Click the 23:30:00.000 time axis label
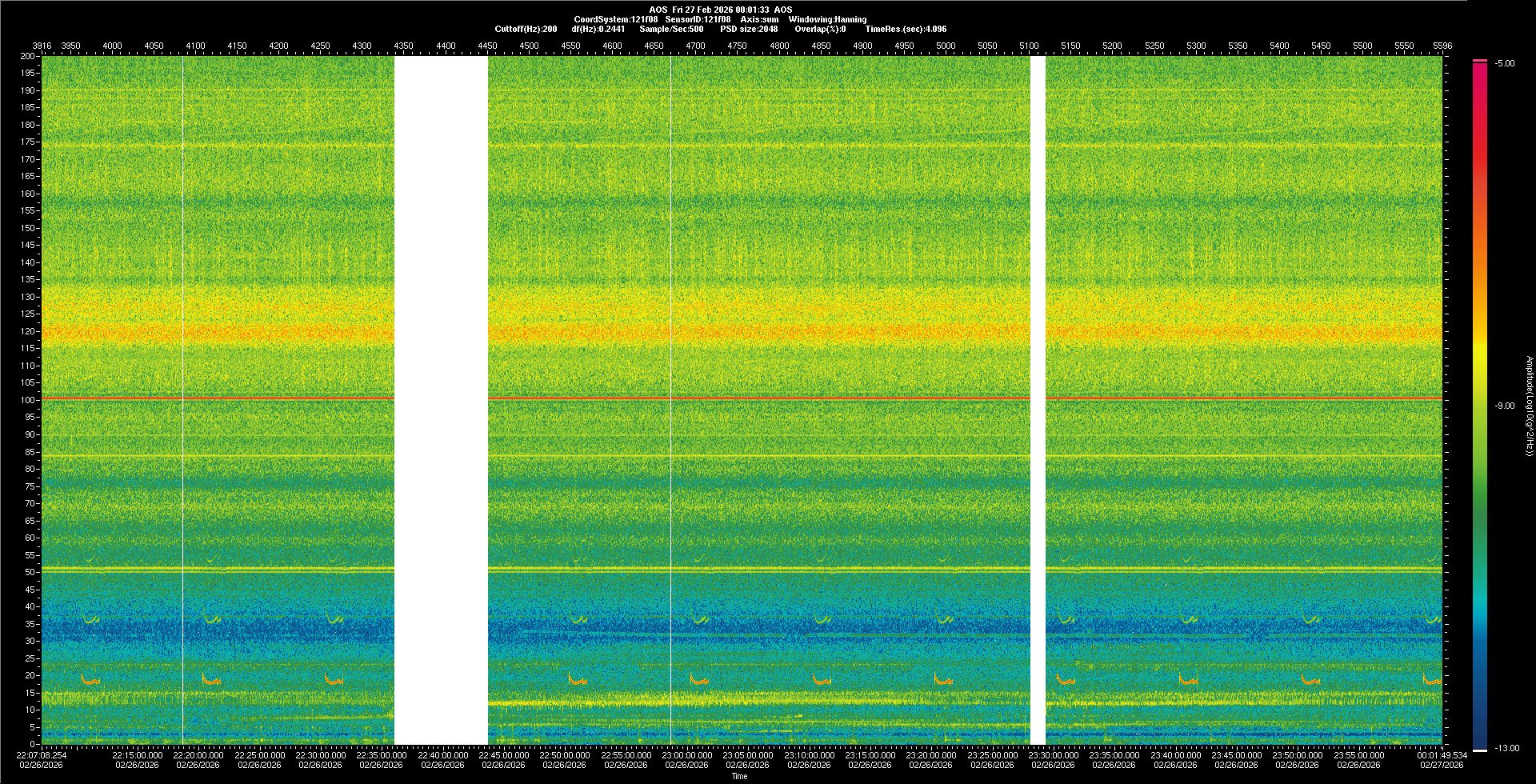Viewport: 1536px width, 784px height. pyautogui.click(x=1053, y=754)
